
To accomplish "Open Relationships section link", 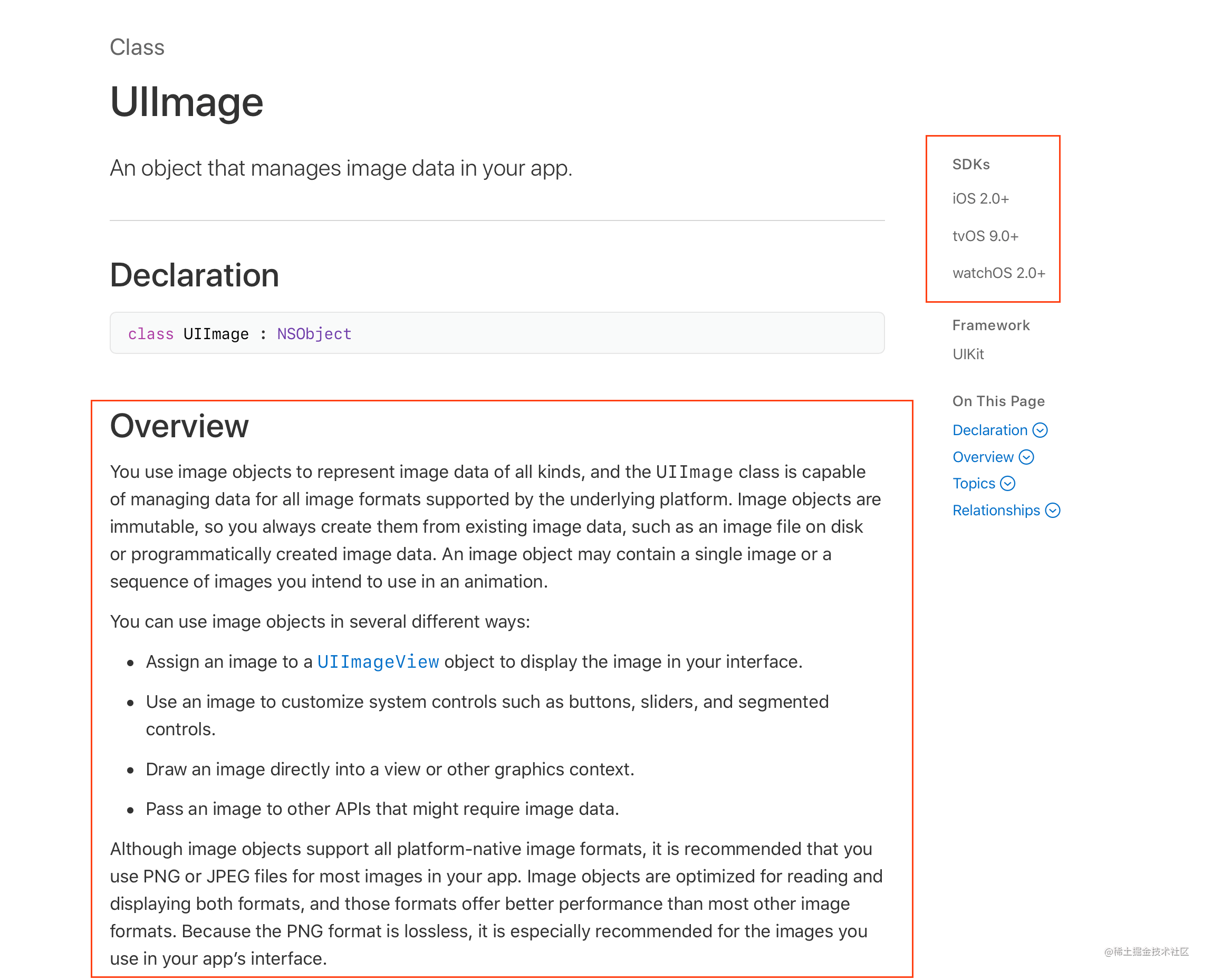I will tap(996, 511).
